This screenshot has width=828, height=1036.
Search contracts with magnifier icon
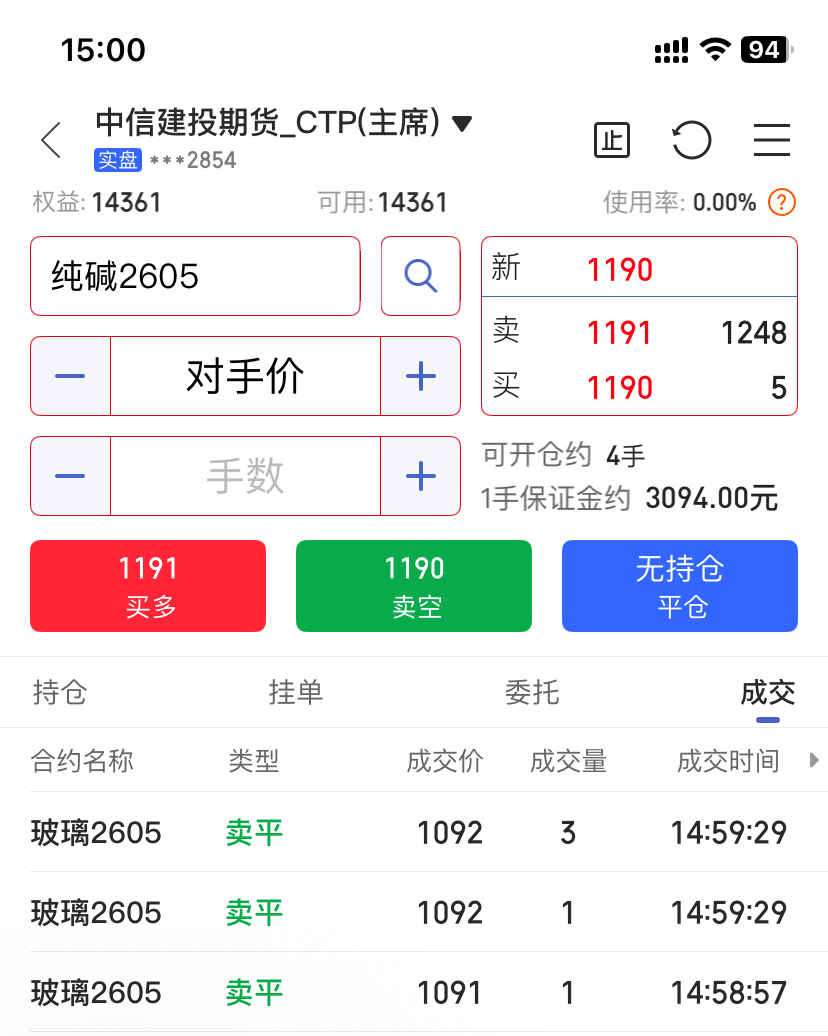pyautogui.click(x=420, y=276)
